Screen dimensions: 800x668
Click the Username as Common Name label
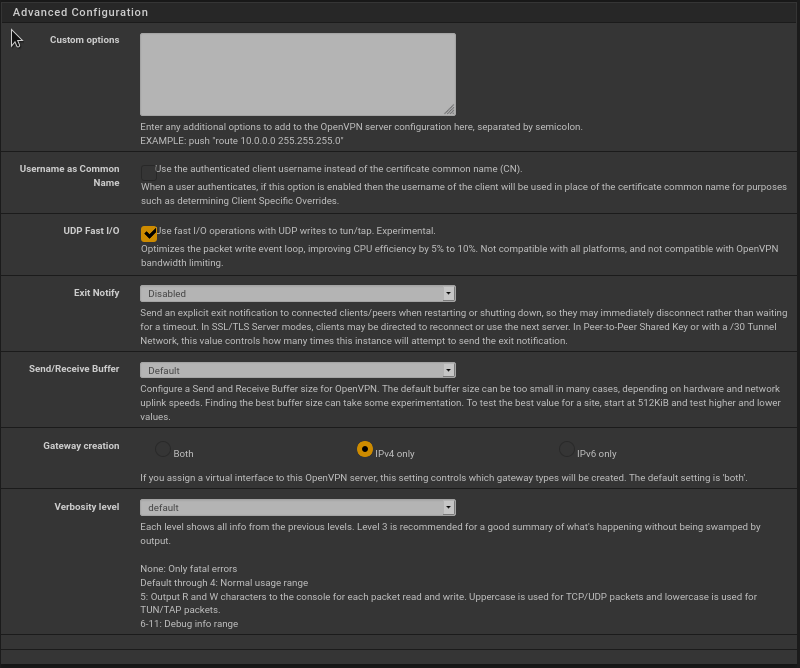pyautogui.click(x=69, y=176)
